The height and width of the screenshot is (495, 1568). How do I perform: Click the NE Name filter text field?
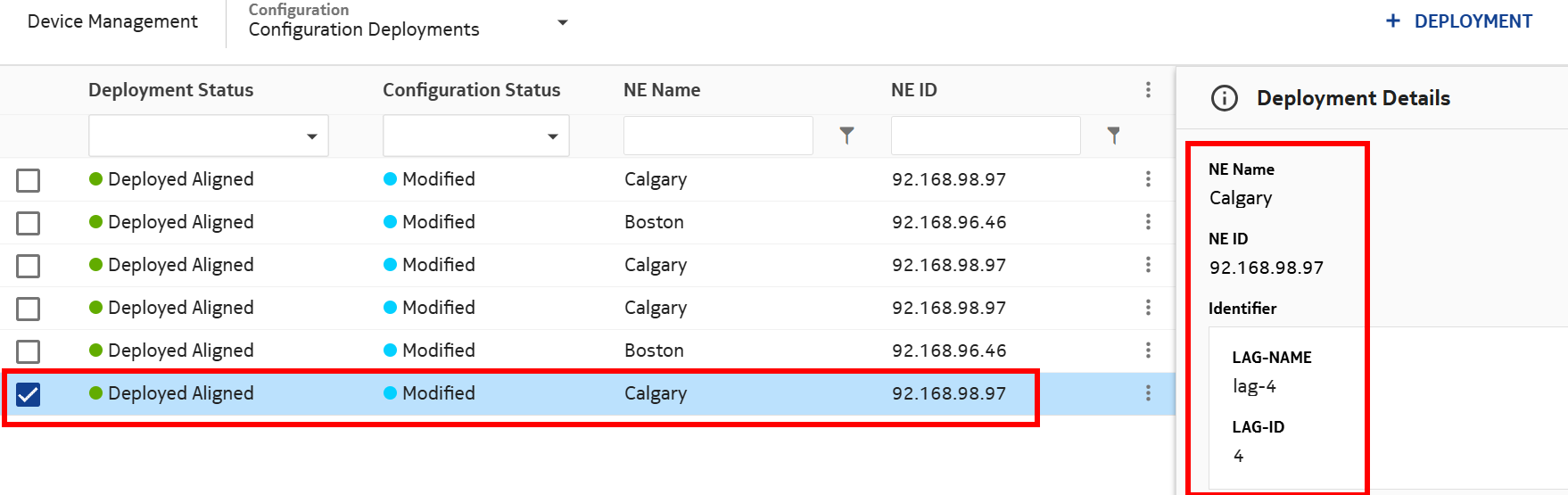(718, 136)
